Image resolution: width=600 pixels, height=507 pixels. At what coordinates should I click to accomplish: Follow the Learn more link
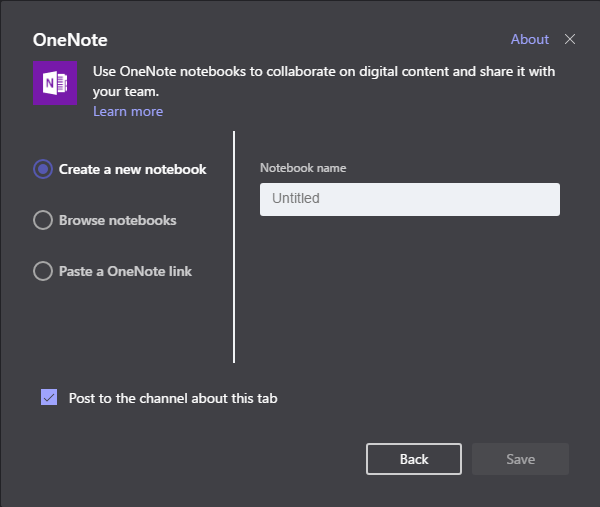click(x=128, y=111)
